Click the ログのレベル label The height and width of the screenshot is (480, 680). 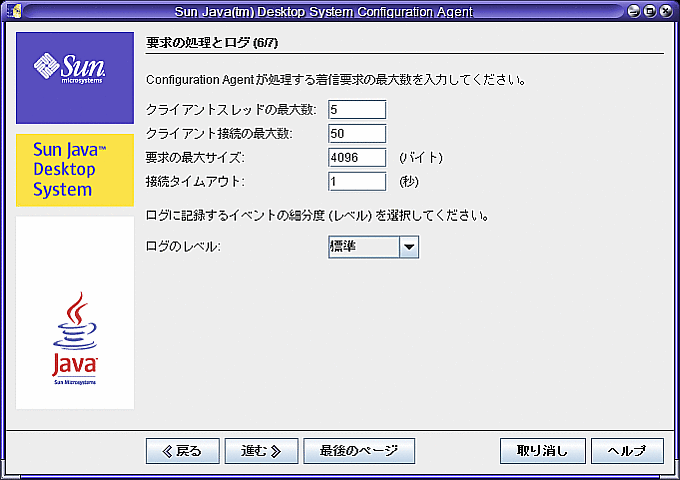click(183, 247)
